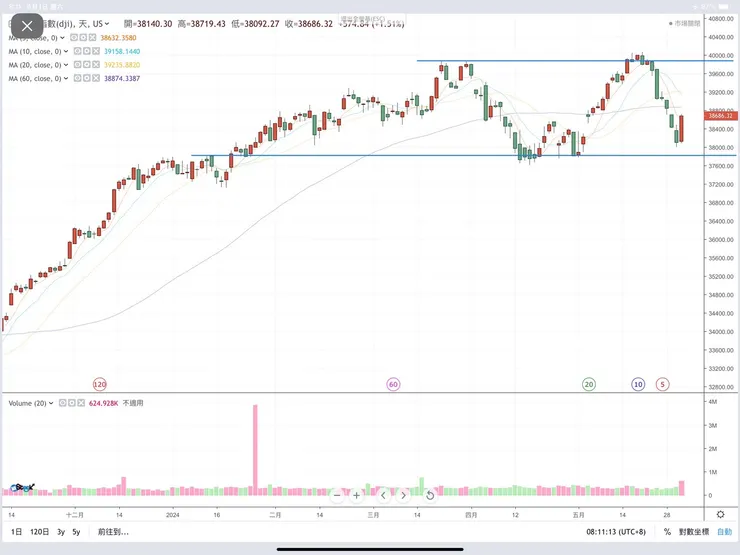This screenshot has height=555, width=740.
Task: Click the green 20 moving average circle marker
Action: (589, 384)
